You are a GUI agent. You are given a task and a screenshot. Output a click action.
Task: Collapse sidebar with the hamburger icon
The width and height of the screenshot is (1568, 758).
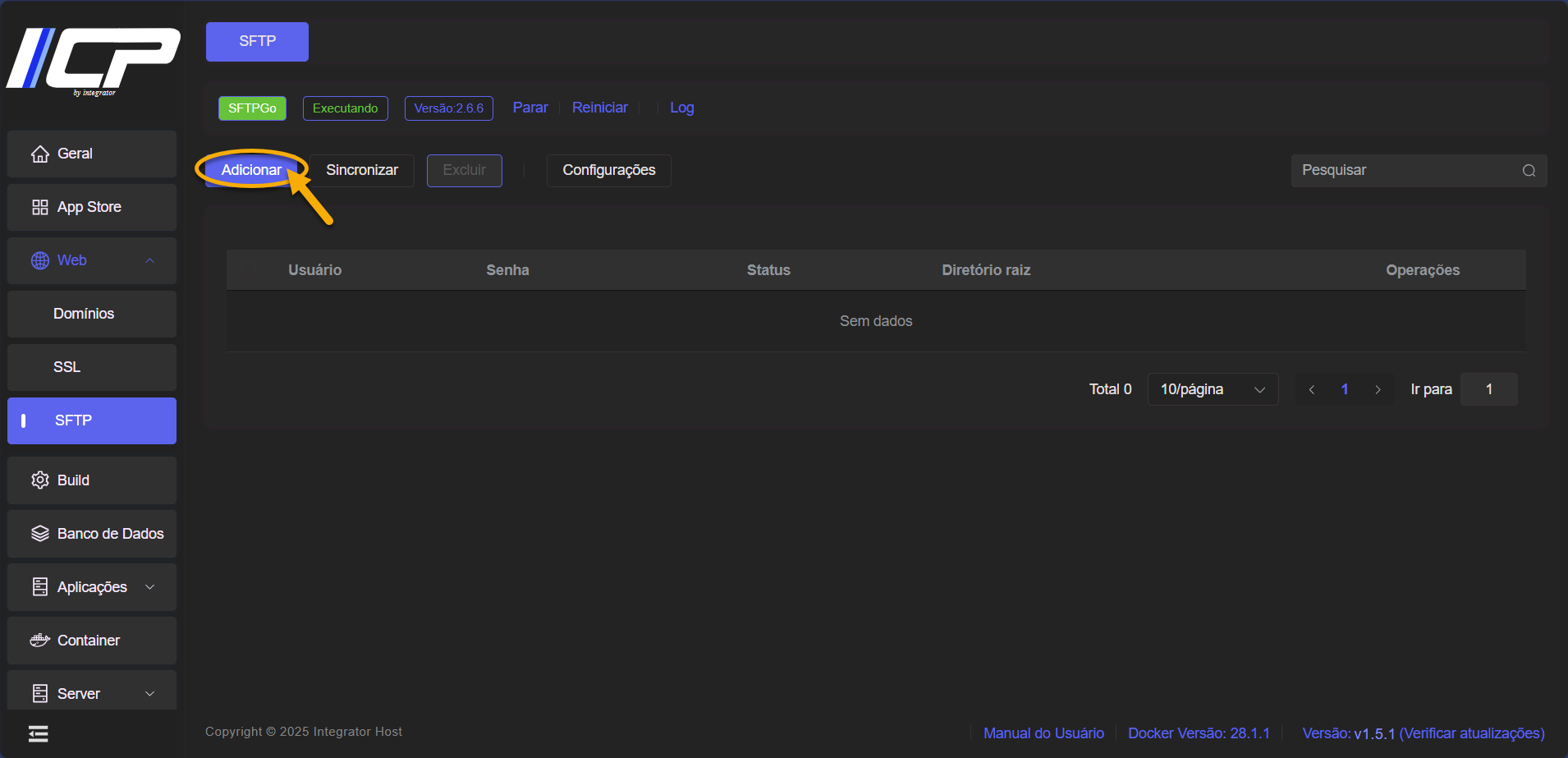(39, 733)
